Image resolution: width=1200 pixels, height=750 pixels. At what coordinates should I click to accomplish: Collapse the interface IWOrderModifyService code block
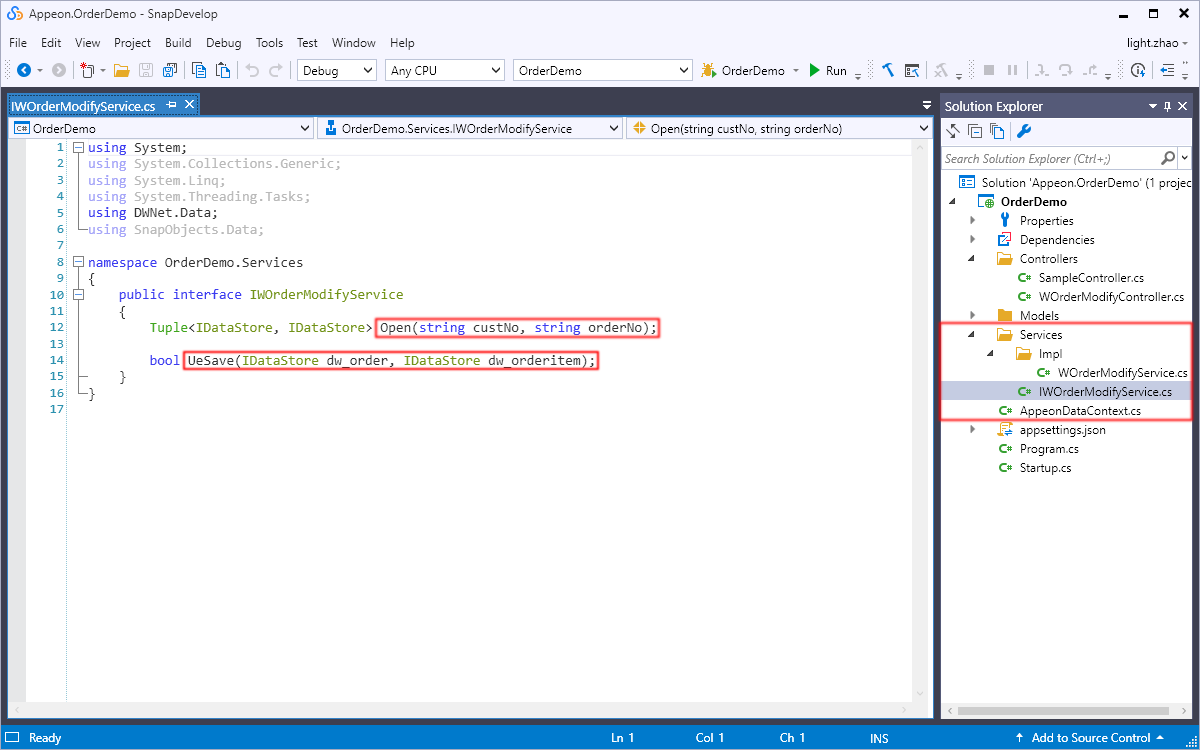pos(78,295)
